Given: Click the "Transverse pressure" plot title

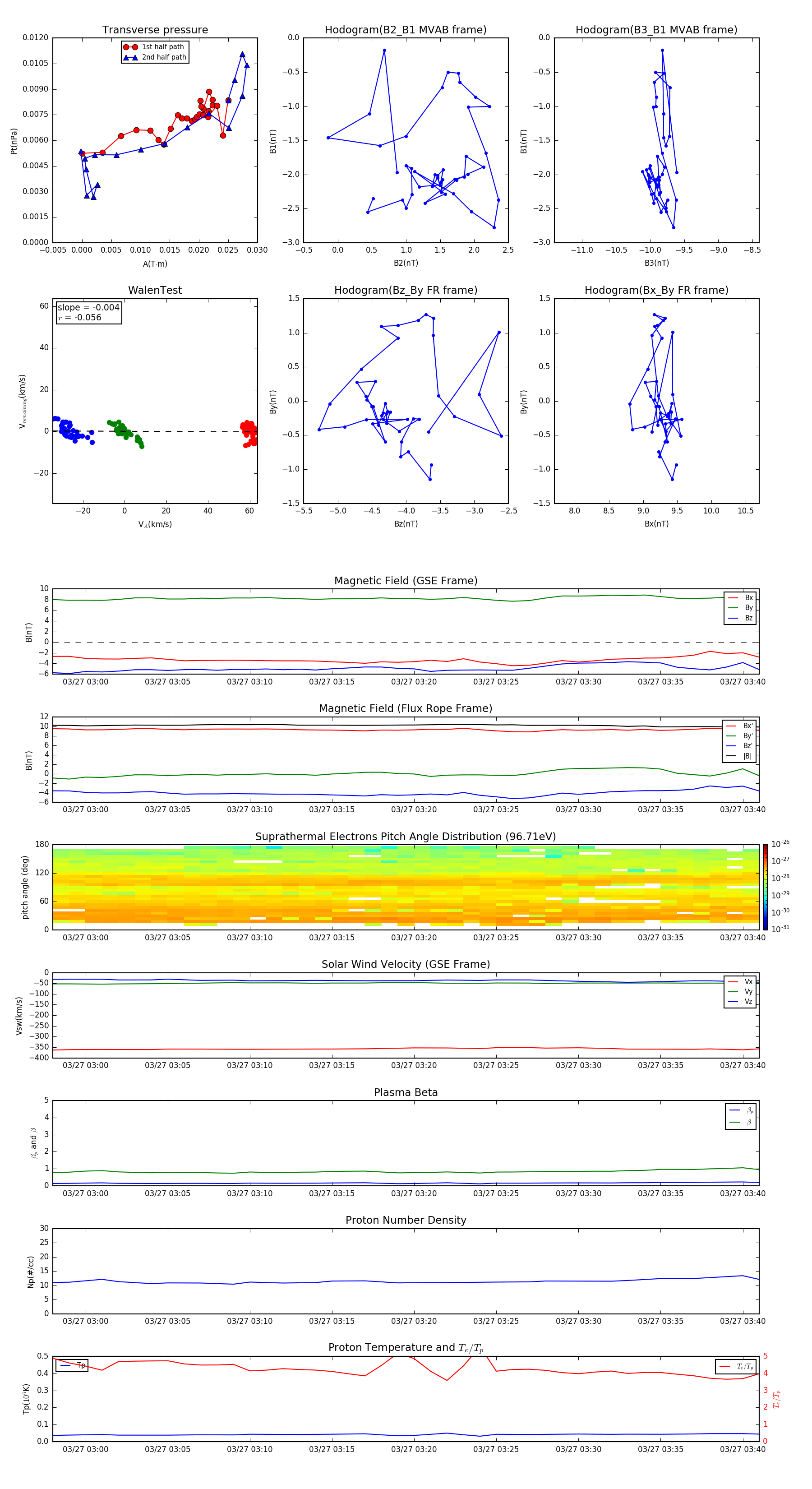Looking at the screenshot, I should pyautogui.click(x=155, y=30).
